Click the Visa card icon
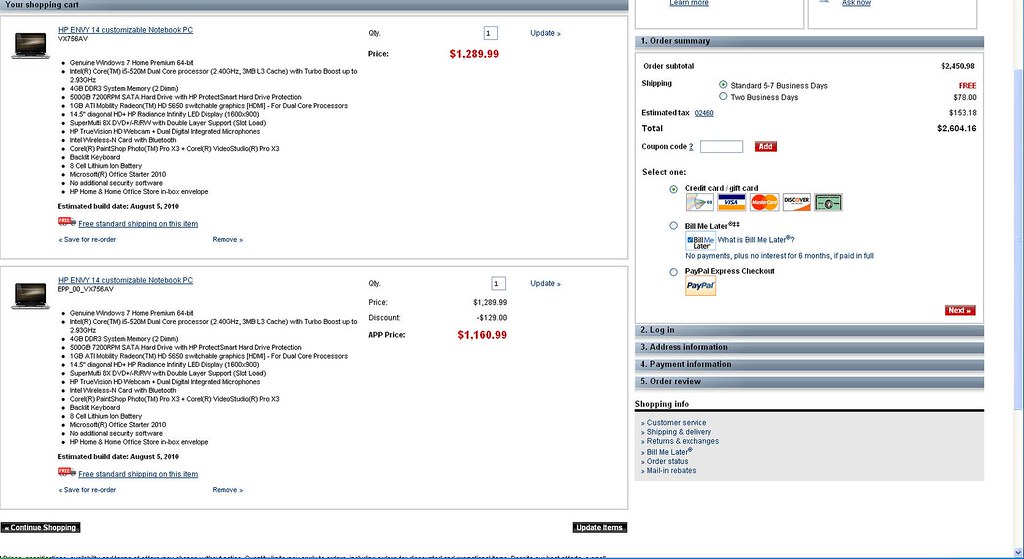Image resolution: width=1024 pixels, height=559 pixels. point(731,202)
